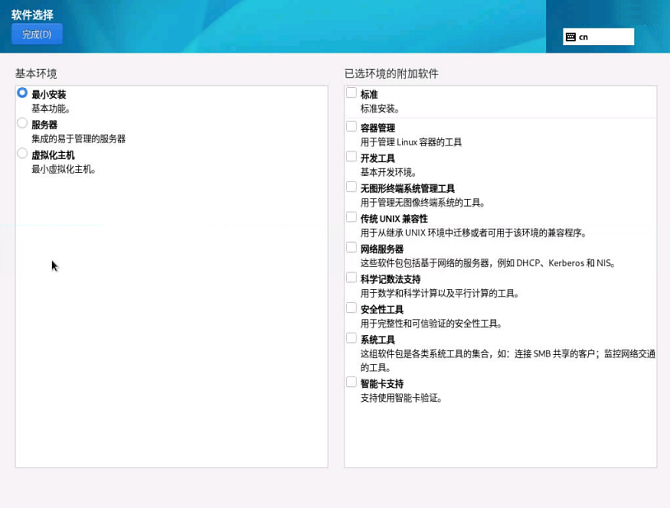Enable the 标准 add-on checkbox
670x508 pixels.
[351, 93]
